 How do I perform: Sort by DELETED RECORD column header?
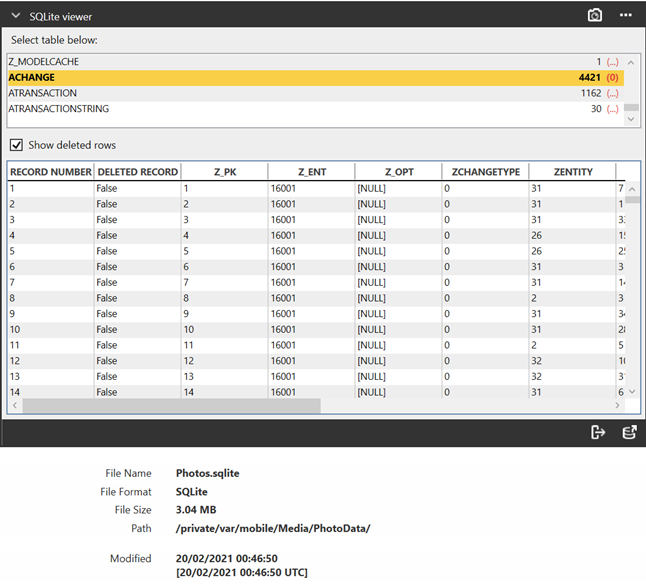tap(137, 172)
